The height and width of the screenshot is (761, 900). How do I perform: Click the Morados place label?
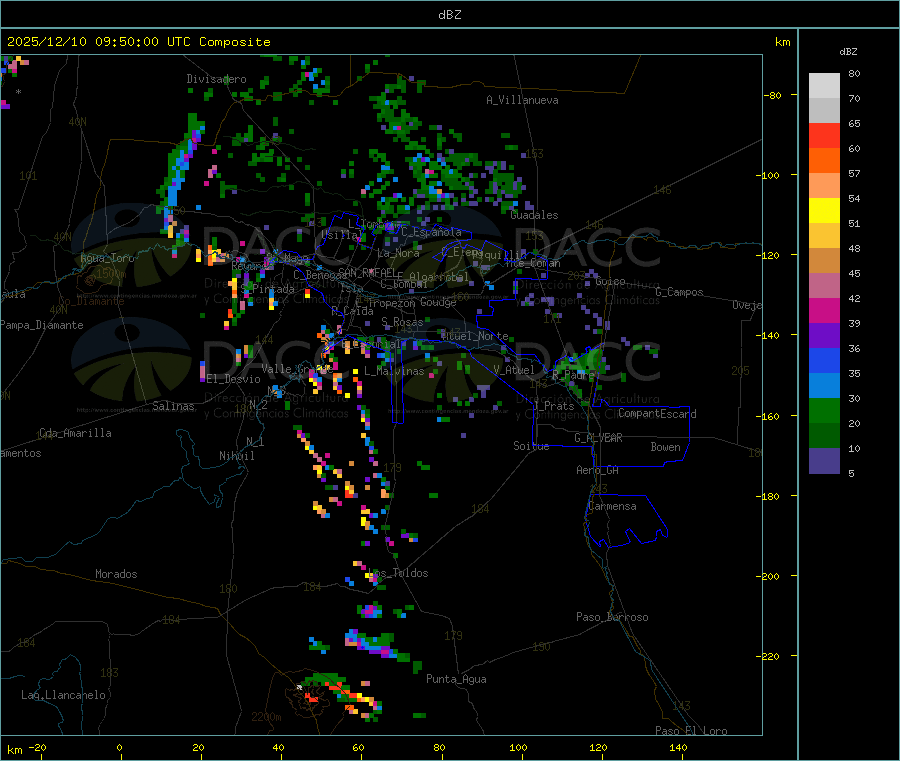click(x=116, y=574)
